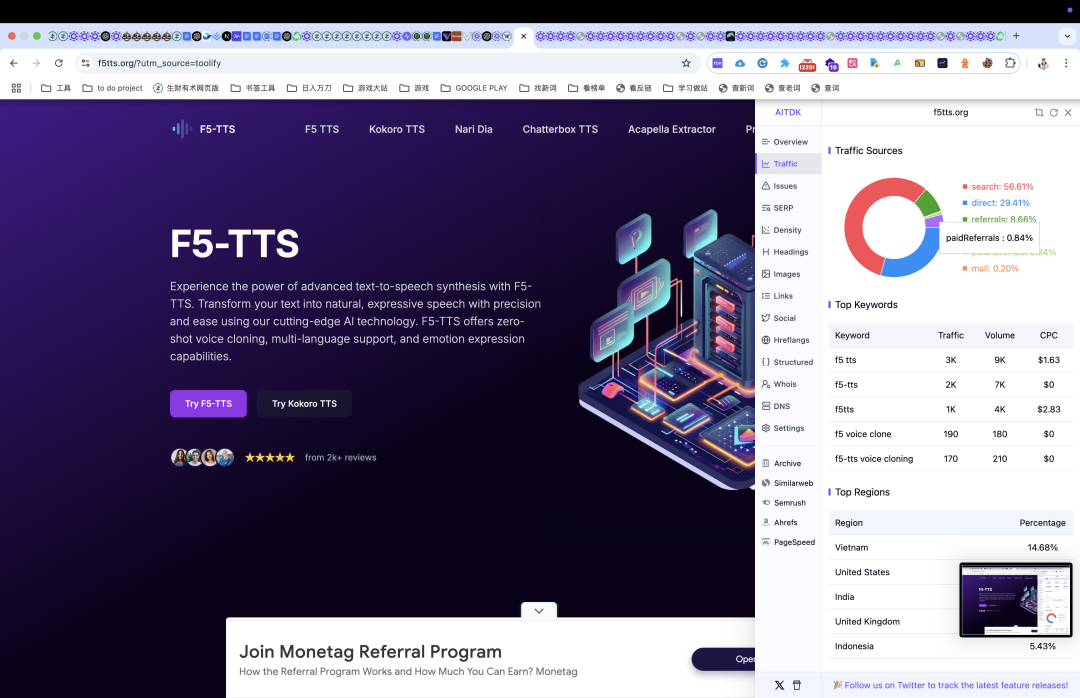Open the 书签工具 bookmark folder
Screen dimensions: 1080x698
click(x=253, y=88)
